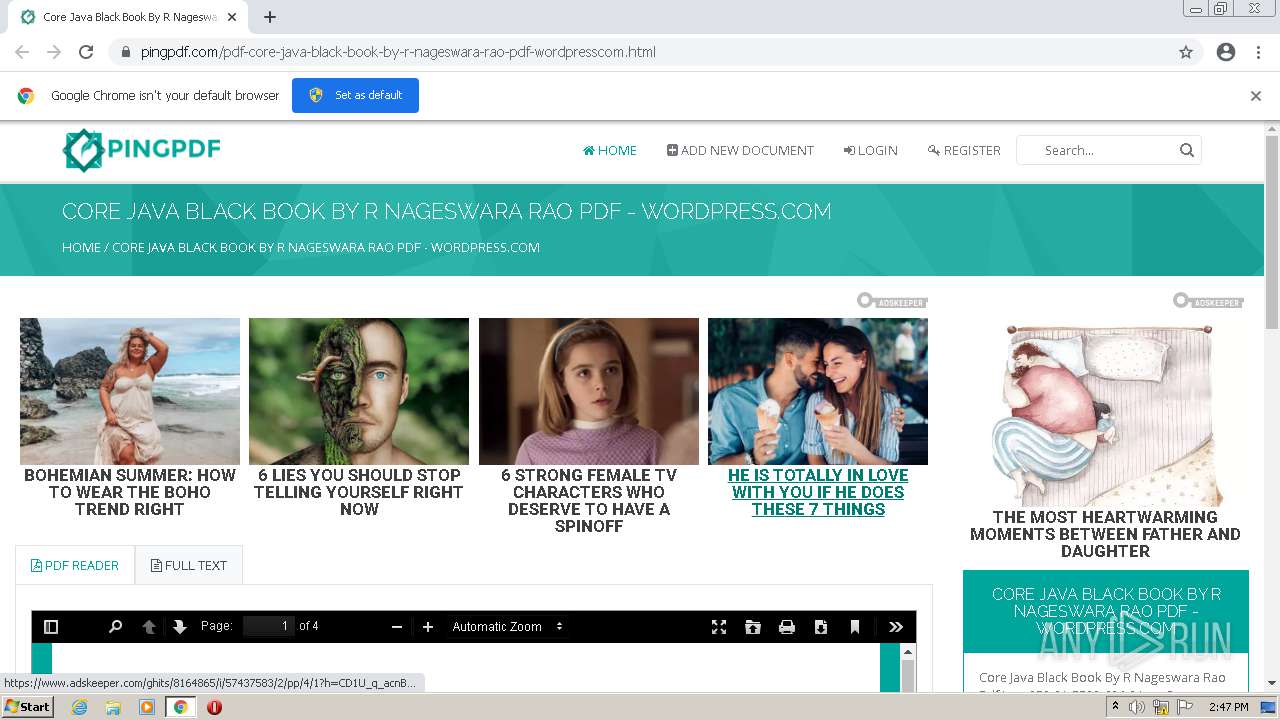Go to next PDF page arrow
Image resolution: width=1280 pixels, height=720 pixels.
click(x=180, y=627)
